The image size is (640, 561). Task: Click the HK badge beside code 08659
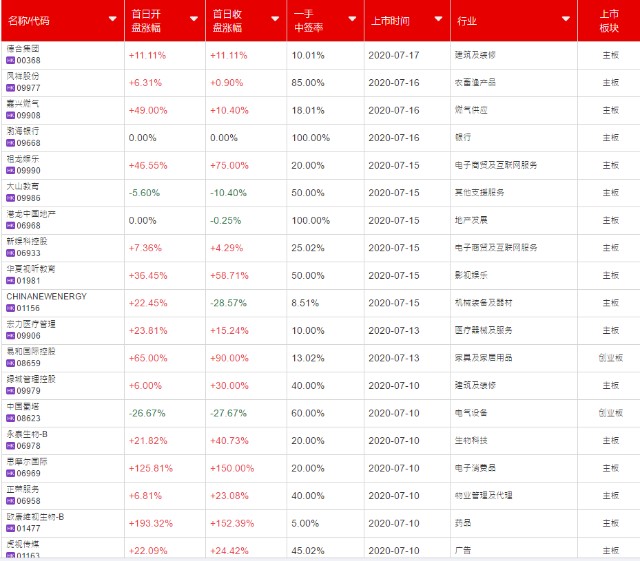click(x=12, y=364)
